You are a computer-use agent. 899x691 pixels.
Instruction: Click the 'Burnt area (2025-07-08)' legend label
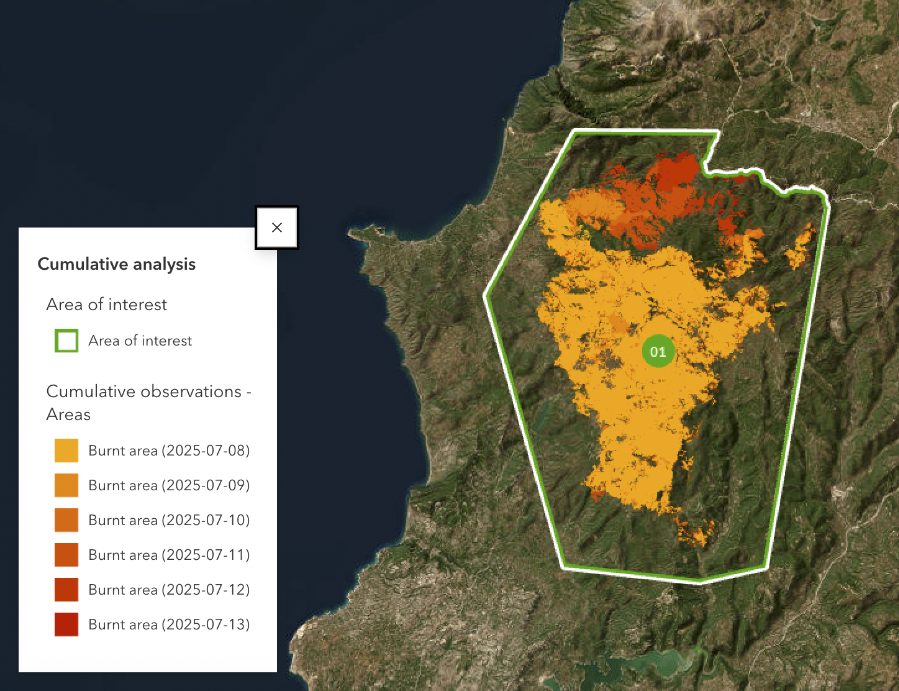[169, 451]
